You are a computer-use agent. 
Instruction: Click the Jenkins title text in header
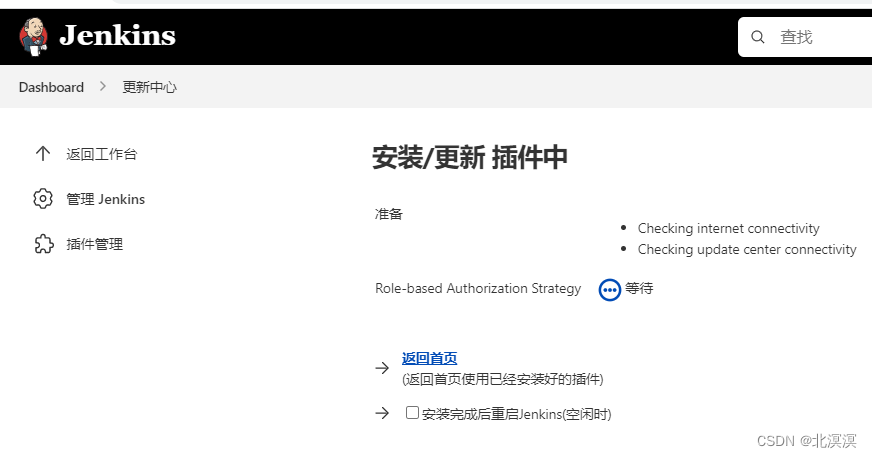pyautogui.click(x=117, y=36)
